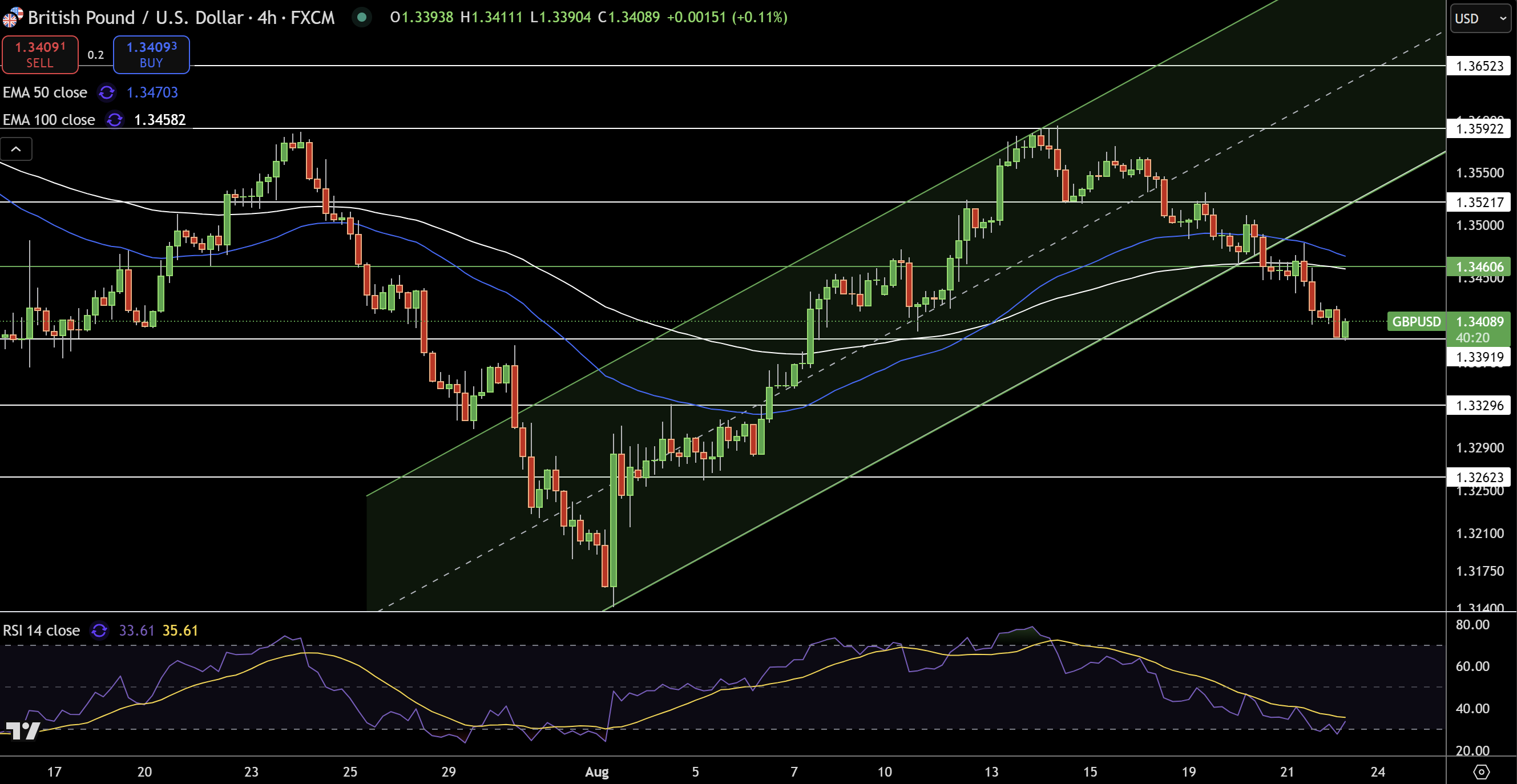Viewport: 1517px width, 784px height.
Task: Click the RSI average value 35.61
Action: click(180, 631)
